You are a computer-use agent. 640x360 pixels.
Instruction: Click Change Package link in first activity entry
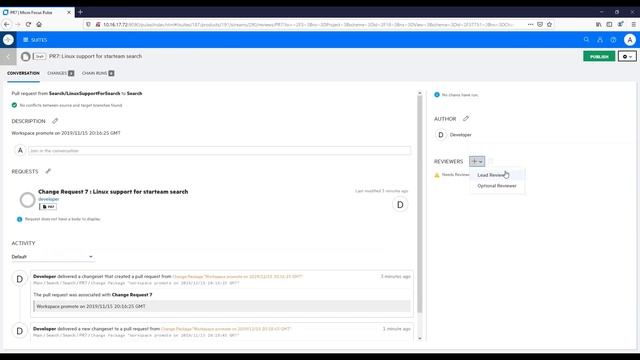[238, 276]
